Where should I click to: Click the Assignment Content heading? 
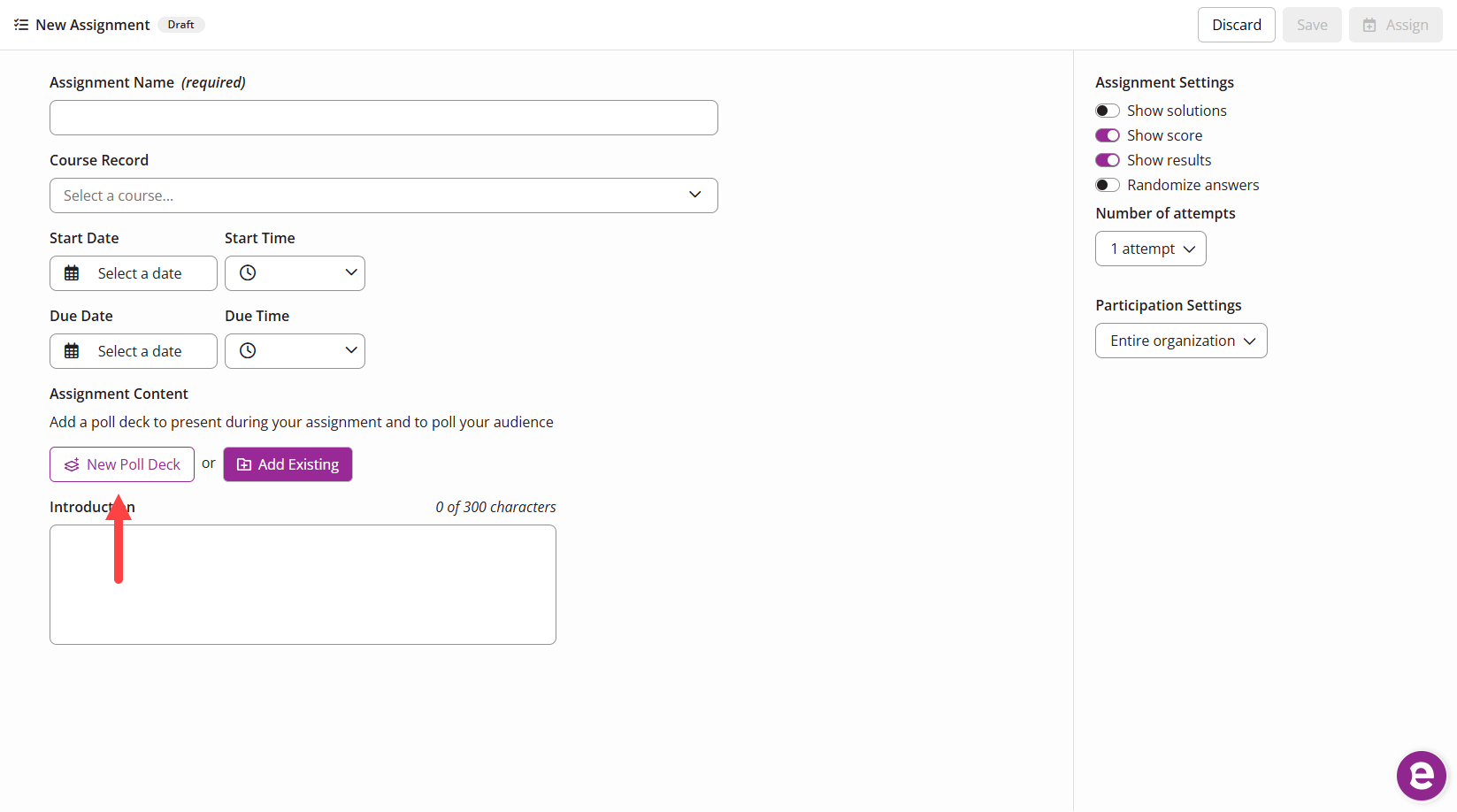(119, 394)
